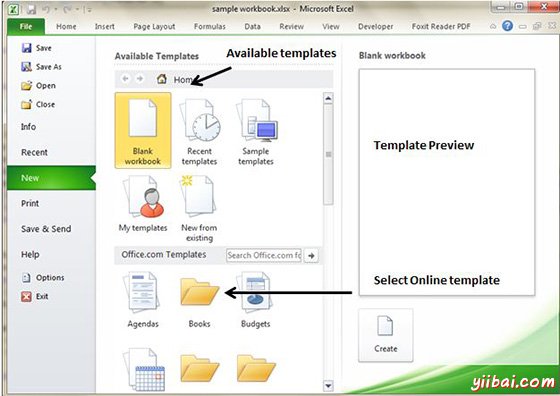Switch to the Formulas tab
This screenshot has width=560, height=396.
[x=210, y=26]
